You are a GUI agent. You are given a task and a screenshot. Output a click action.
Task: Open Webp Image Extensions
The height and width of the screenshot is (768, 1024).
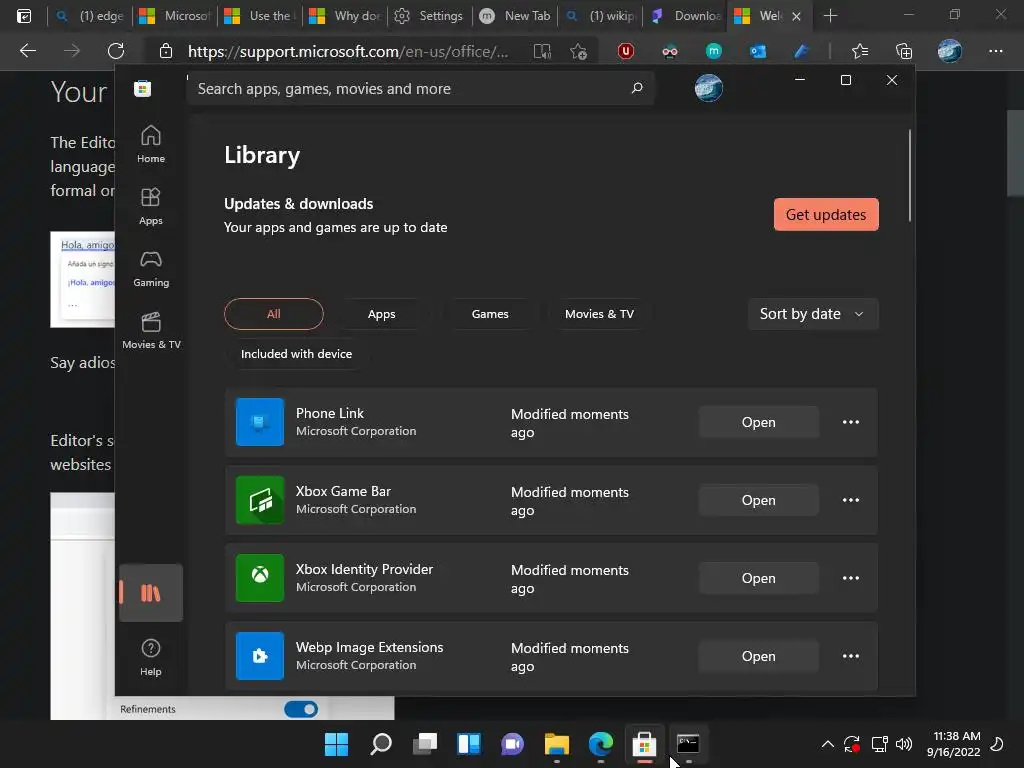pyautogui.click(x=758, y=656)
